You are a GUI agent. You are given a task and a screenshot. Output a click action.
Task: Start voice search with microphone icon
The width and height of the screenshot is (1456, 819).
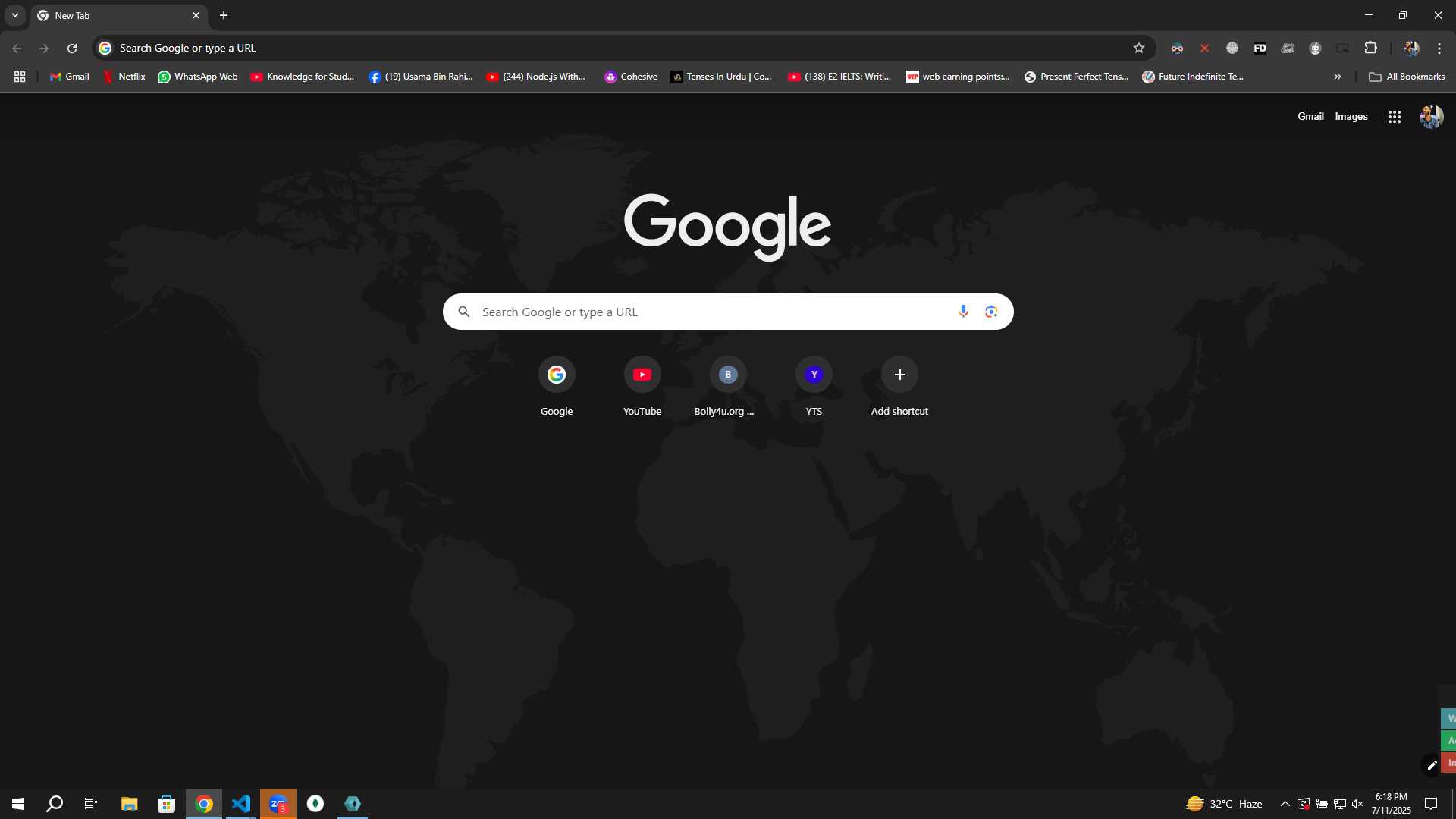[963, 312]
